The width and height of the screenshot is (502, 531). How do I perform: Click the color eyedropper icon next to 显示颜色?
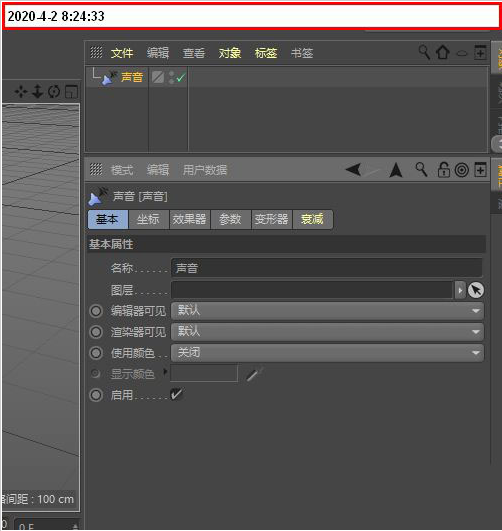[x=254, y=374]
